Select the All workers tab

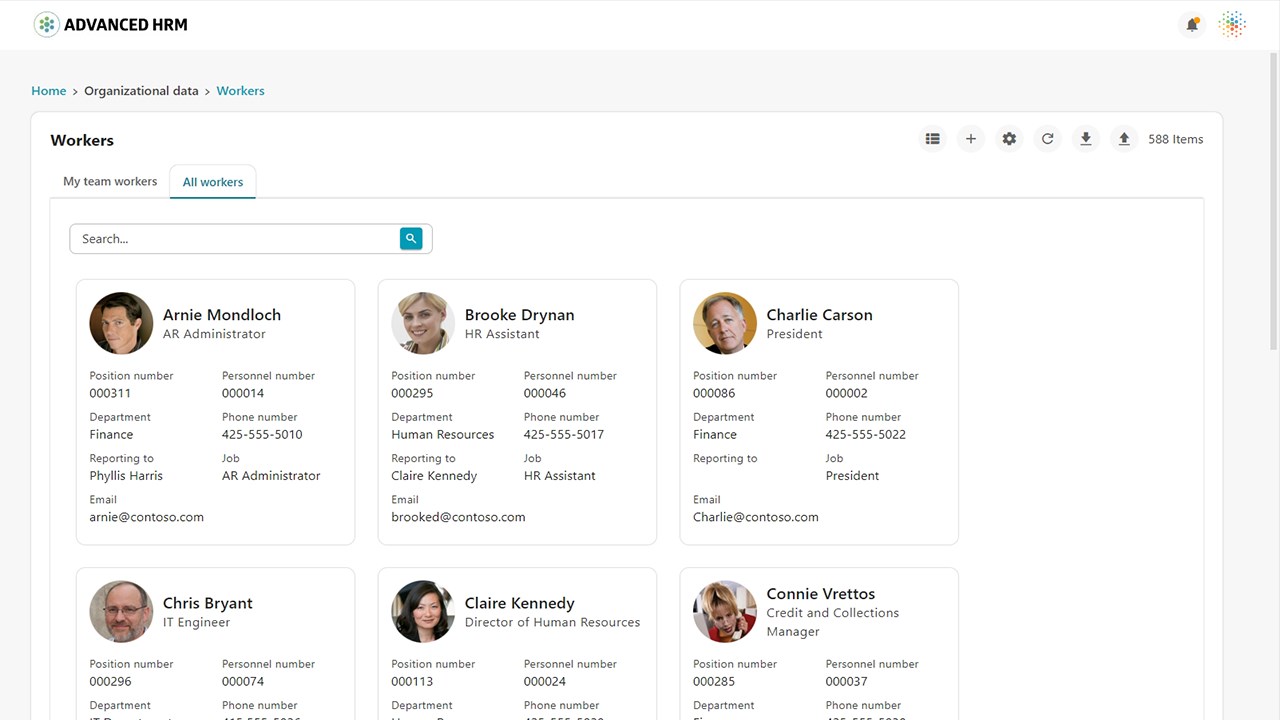[213, 182]
